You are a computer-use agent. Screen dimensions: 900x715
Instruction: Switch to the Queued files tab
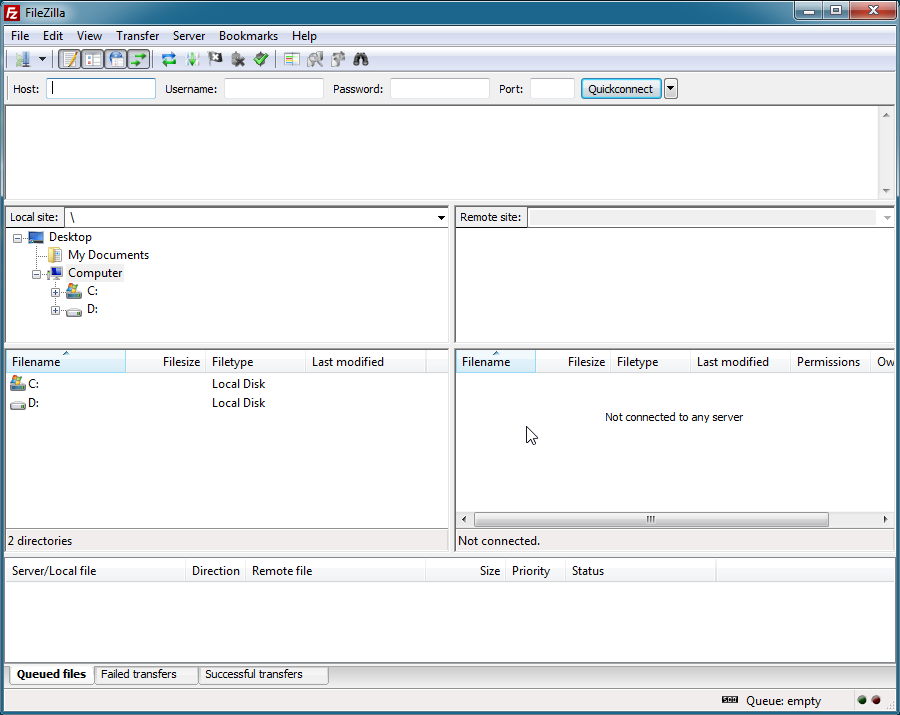coord(51,674)
